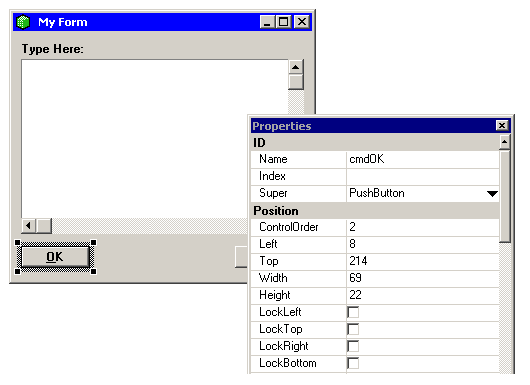Enable the LockLeft checkbox

click(353, 312)
